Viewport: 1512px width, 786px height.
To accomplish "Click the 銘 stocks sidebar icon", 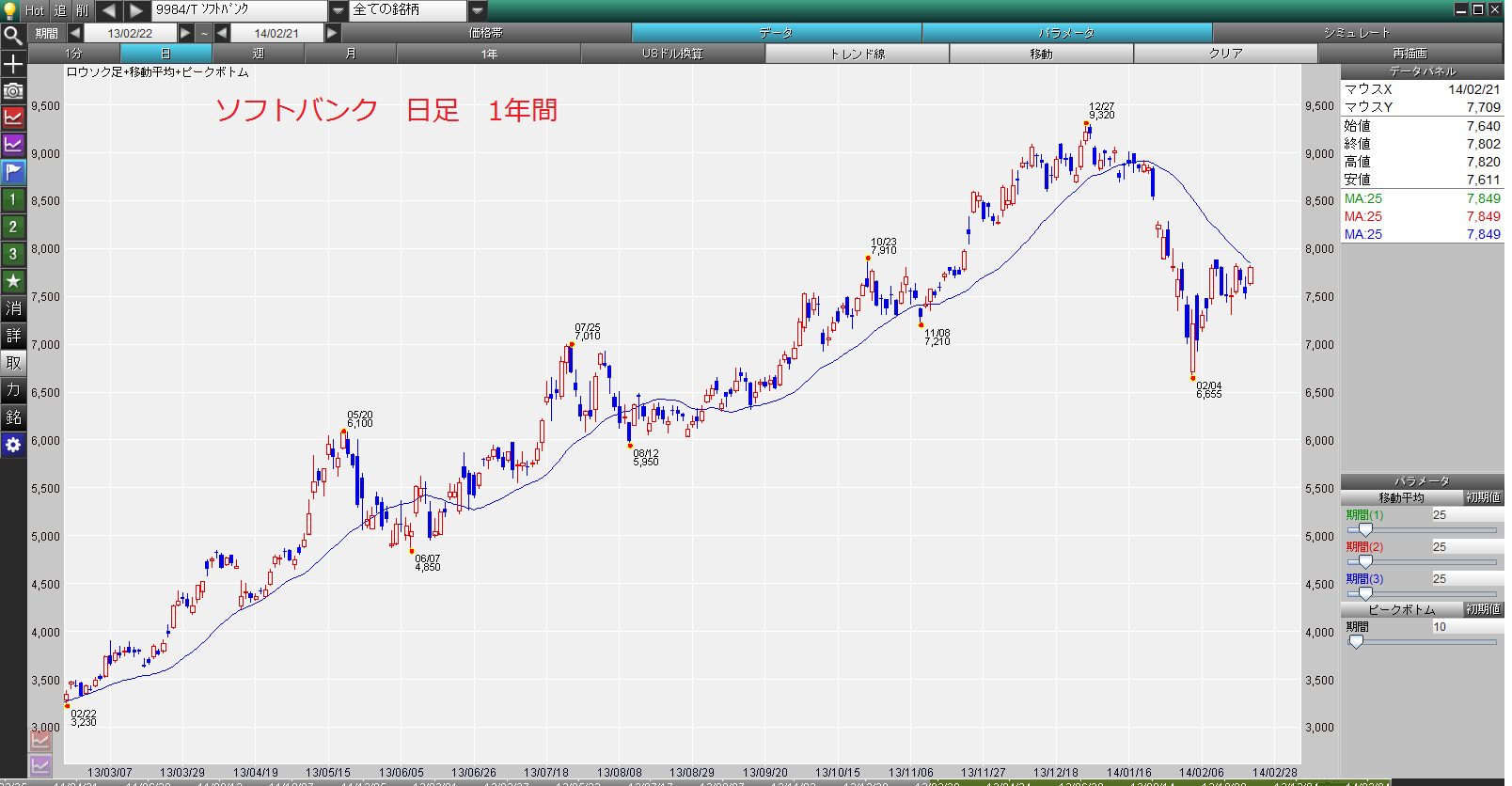I will point(13,417).
